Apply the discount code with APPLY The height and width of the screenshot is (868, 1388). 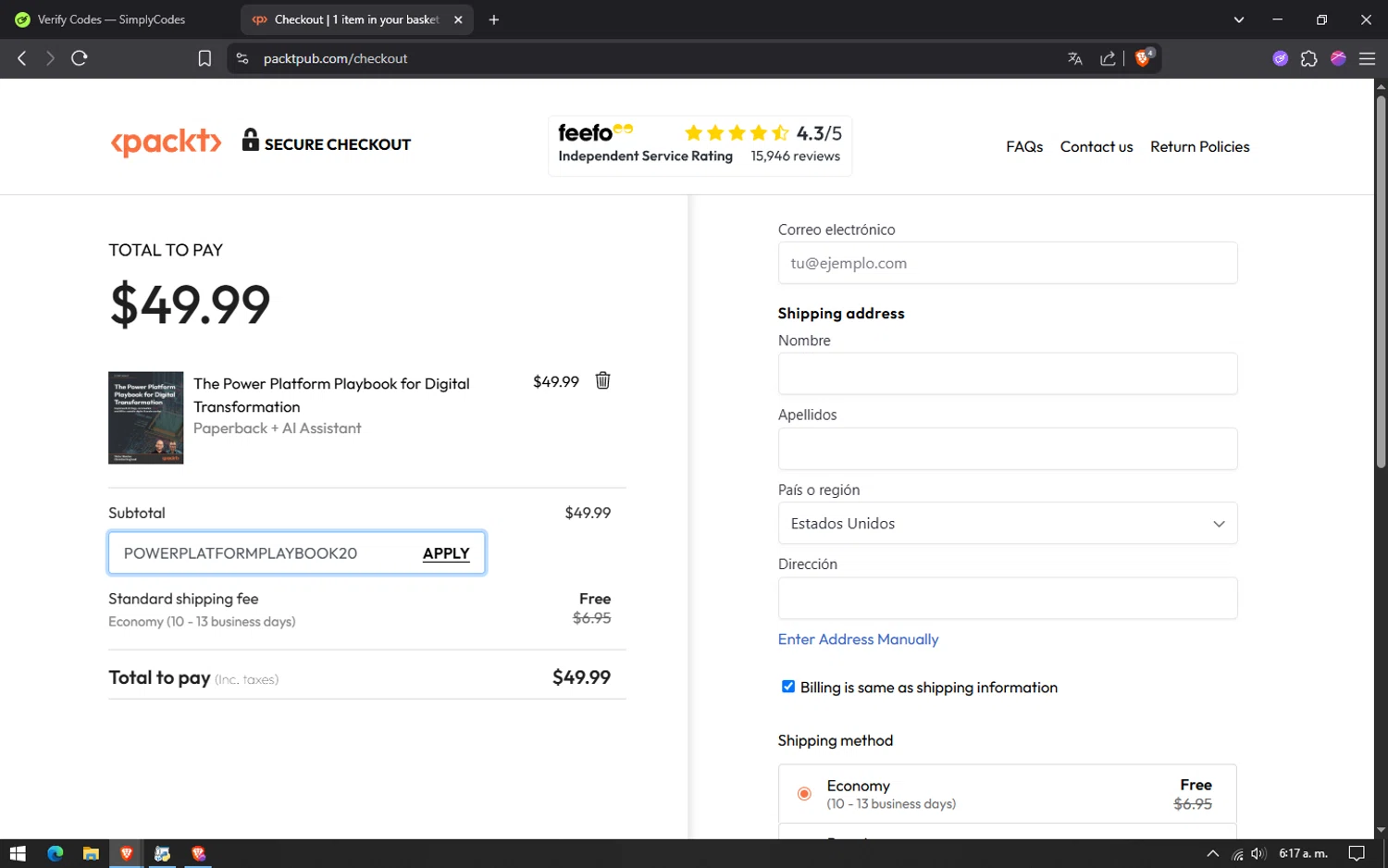click(x=446, y=553)
